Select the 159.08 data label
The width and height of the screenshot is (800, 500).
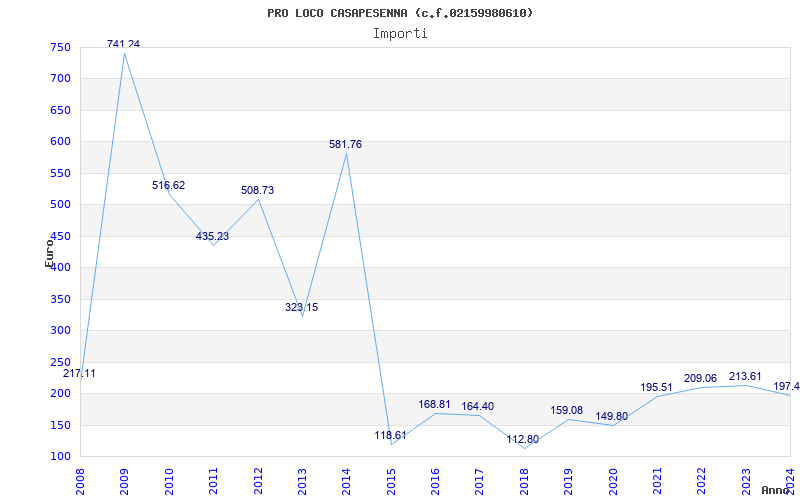(566, 410)
